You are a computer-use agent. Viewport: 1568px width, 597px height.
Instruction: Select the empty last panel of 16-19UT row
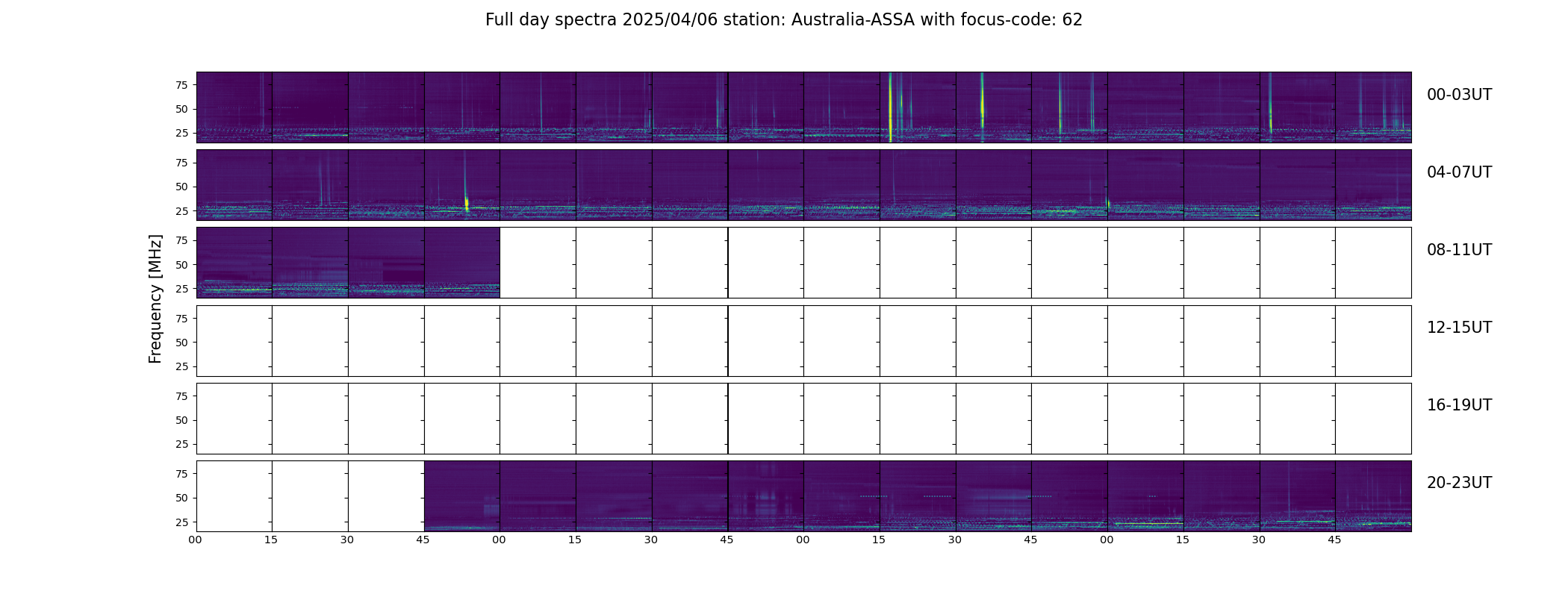(x=1373, y=419)
